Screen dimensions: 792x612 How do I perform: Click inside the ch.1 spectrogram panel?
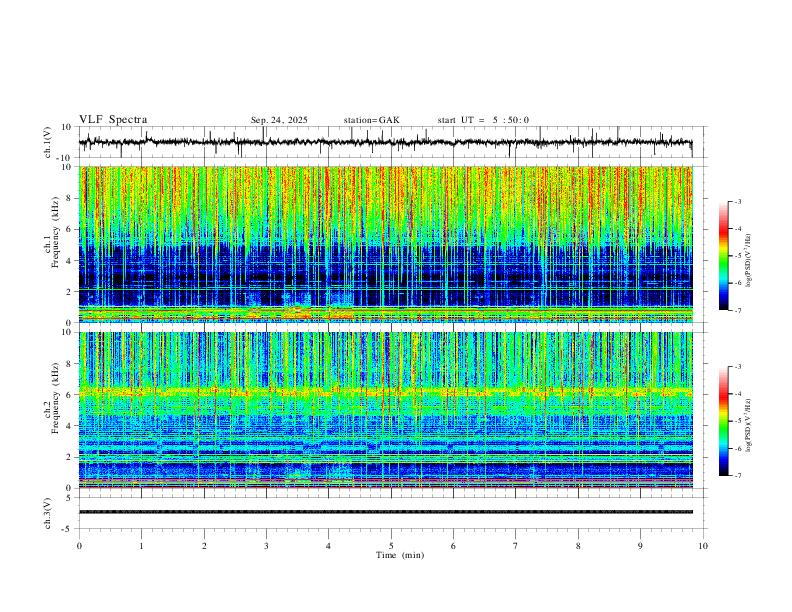click(386, 244)
